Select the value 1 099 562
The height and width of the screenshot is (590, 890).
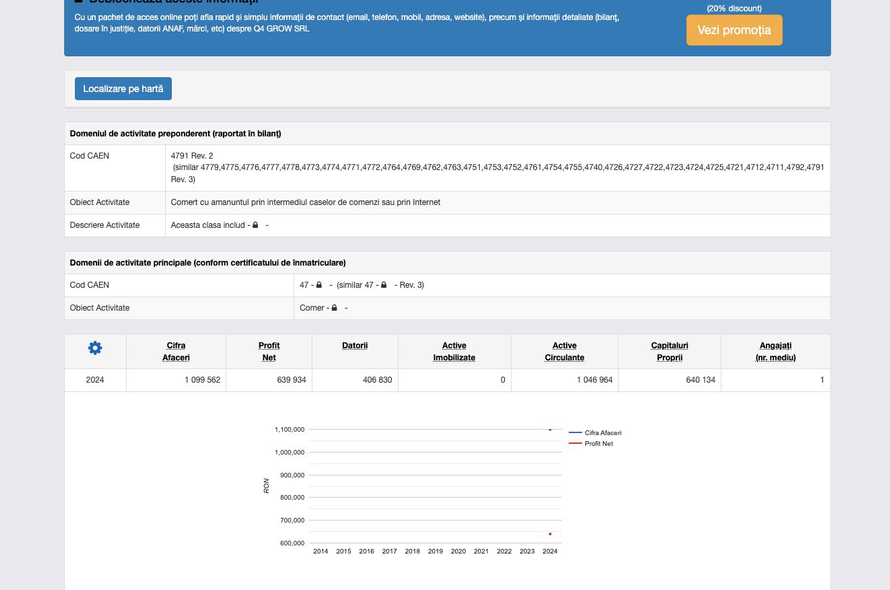(202, 380)
